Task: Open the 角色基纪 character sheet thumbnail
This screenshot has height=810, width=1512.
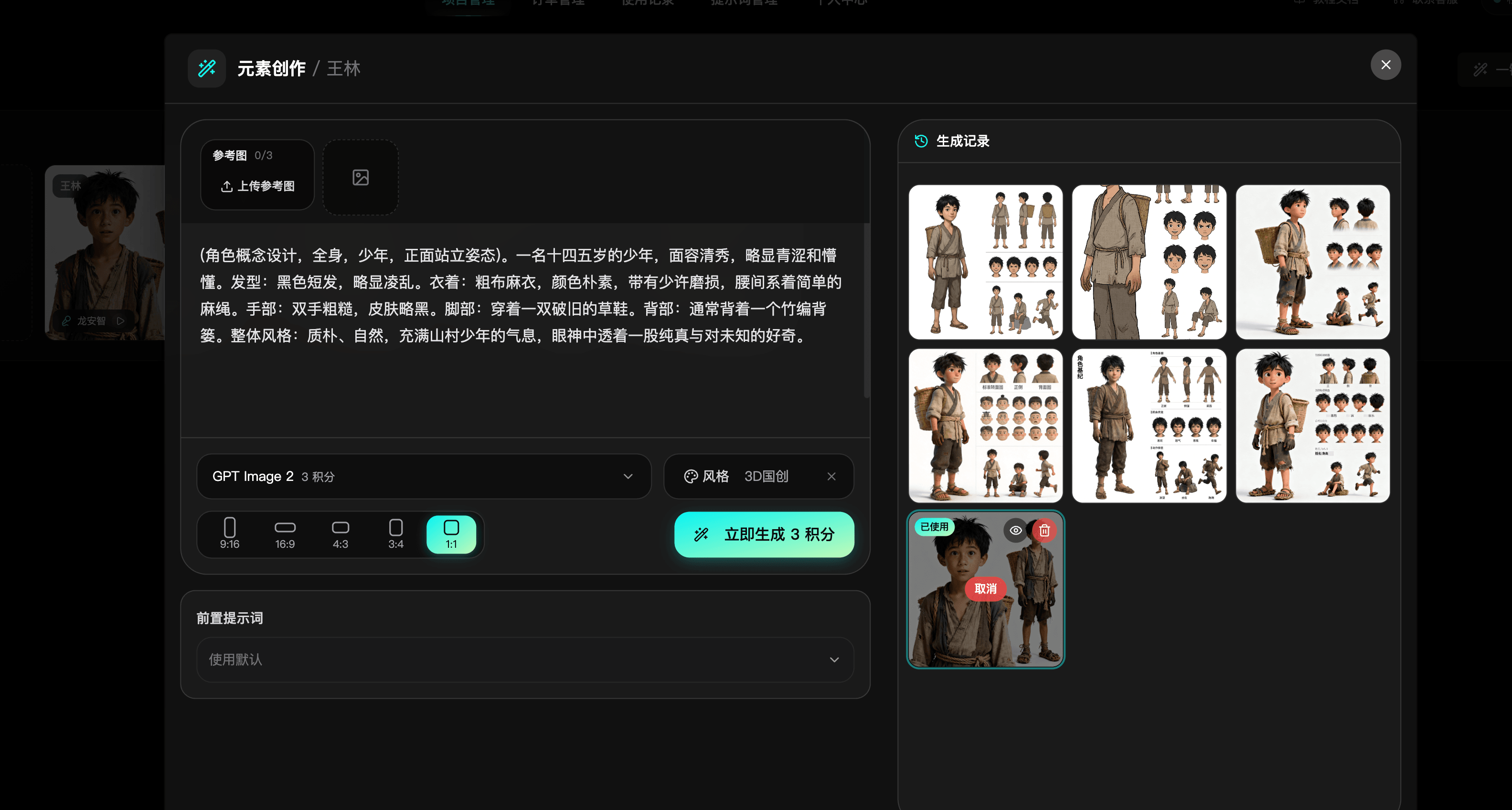Action: pos(1149,426)
